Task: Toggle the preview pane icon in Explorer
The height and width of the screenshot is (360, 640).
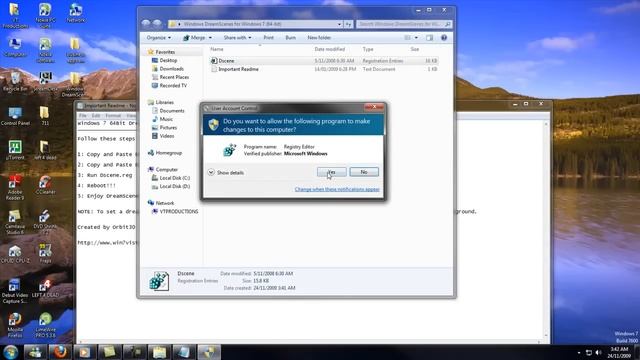Action: coord(429,38)
